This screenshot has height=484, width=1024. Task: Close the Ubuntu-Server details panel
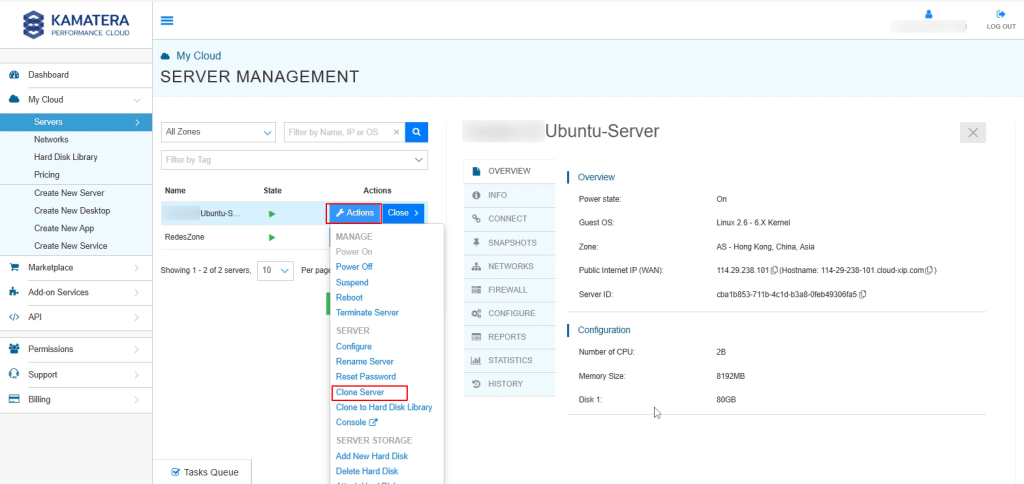point(973,133)
